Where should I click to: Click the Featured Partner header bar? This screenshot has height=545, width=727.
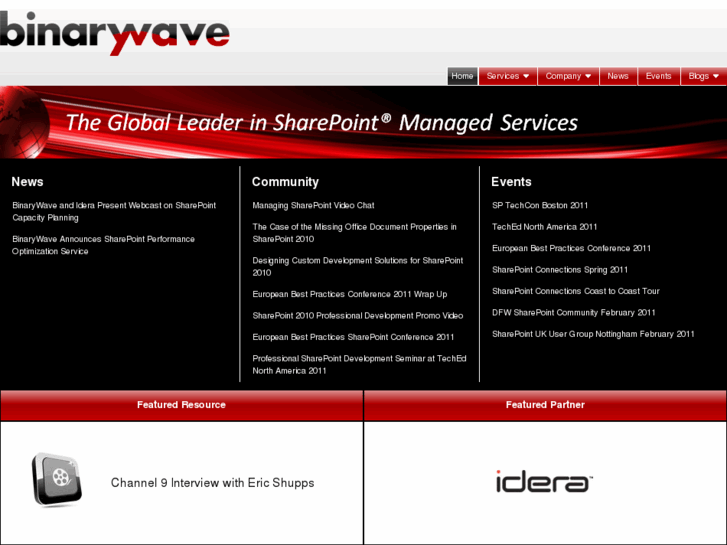click(x=545, y=405)
